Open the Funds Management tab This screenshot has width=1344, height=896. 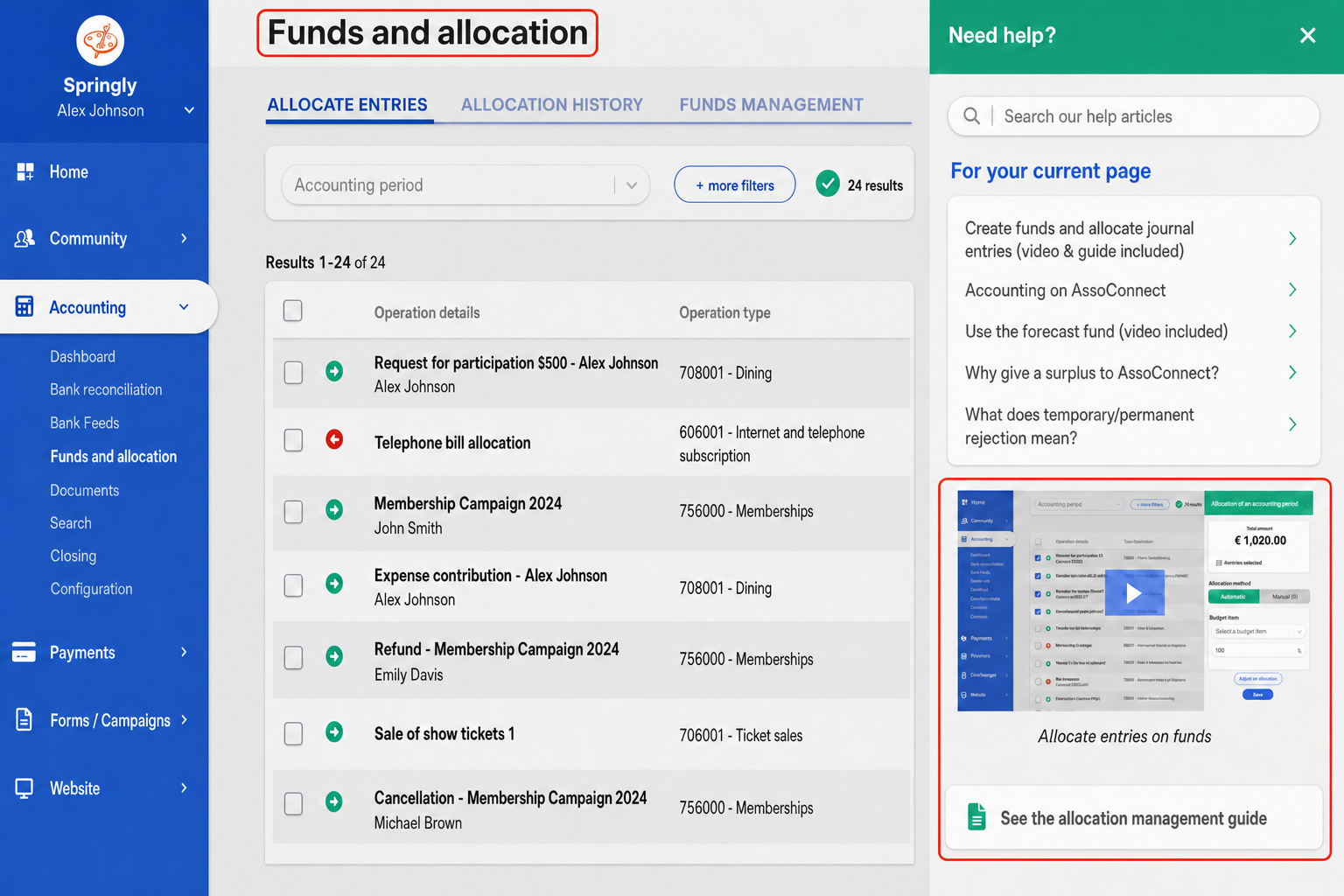click(x=771, y=105)
